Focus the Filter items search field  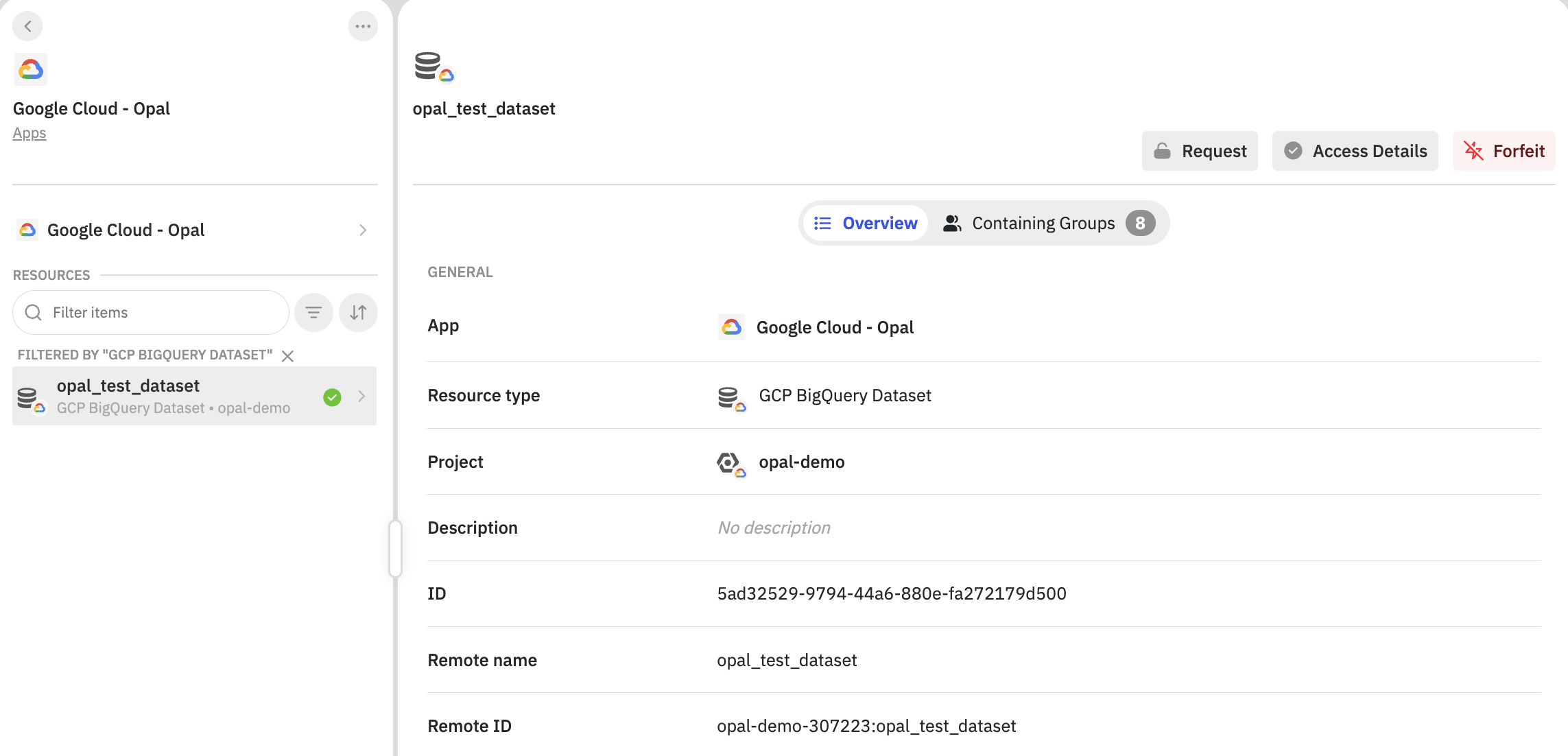(x=151, y=312)
